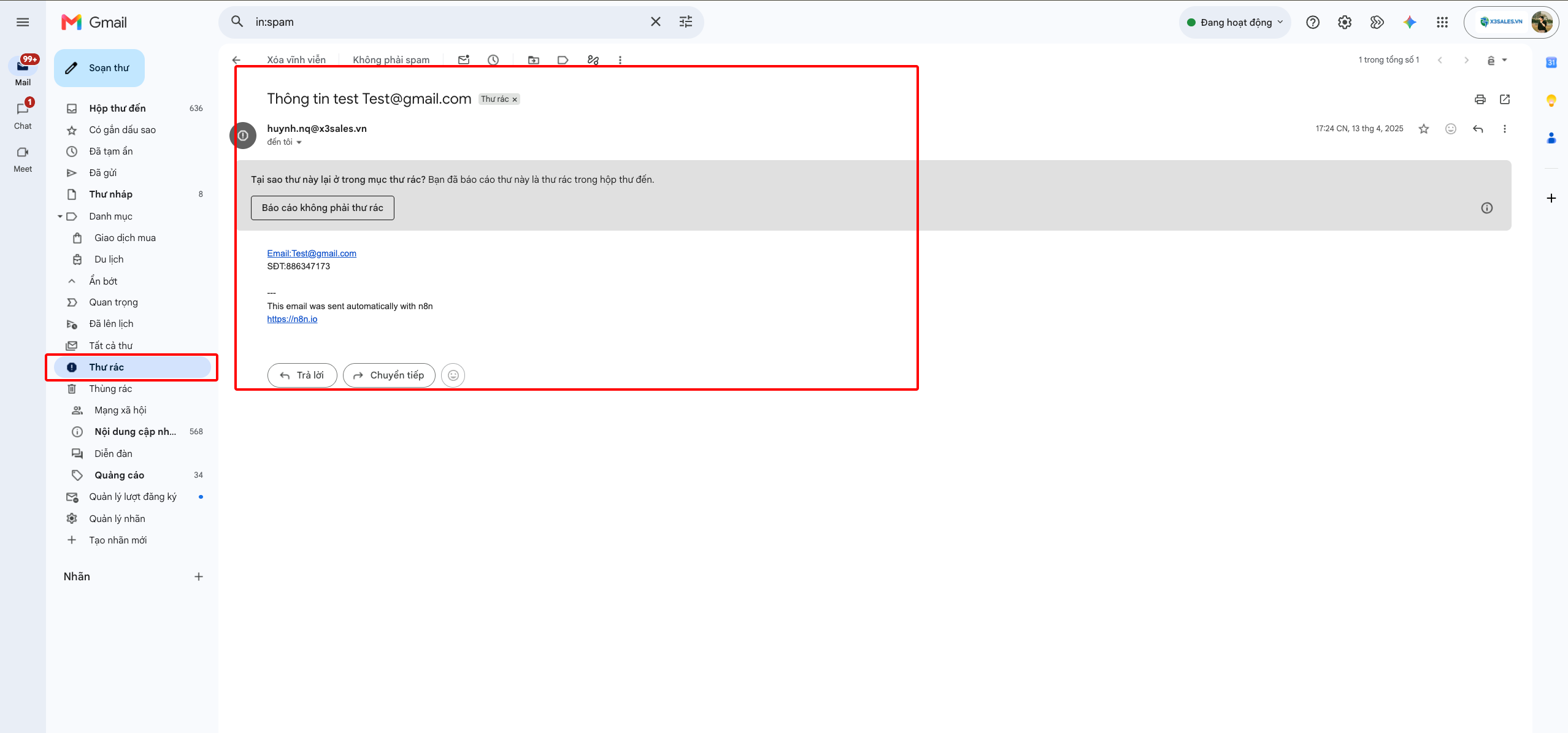The image size is (1568, 733).
Task: Click 'Xóa vĩnh viễn' button
Action: tap(296, 60)
